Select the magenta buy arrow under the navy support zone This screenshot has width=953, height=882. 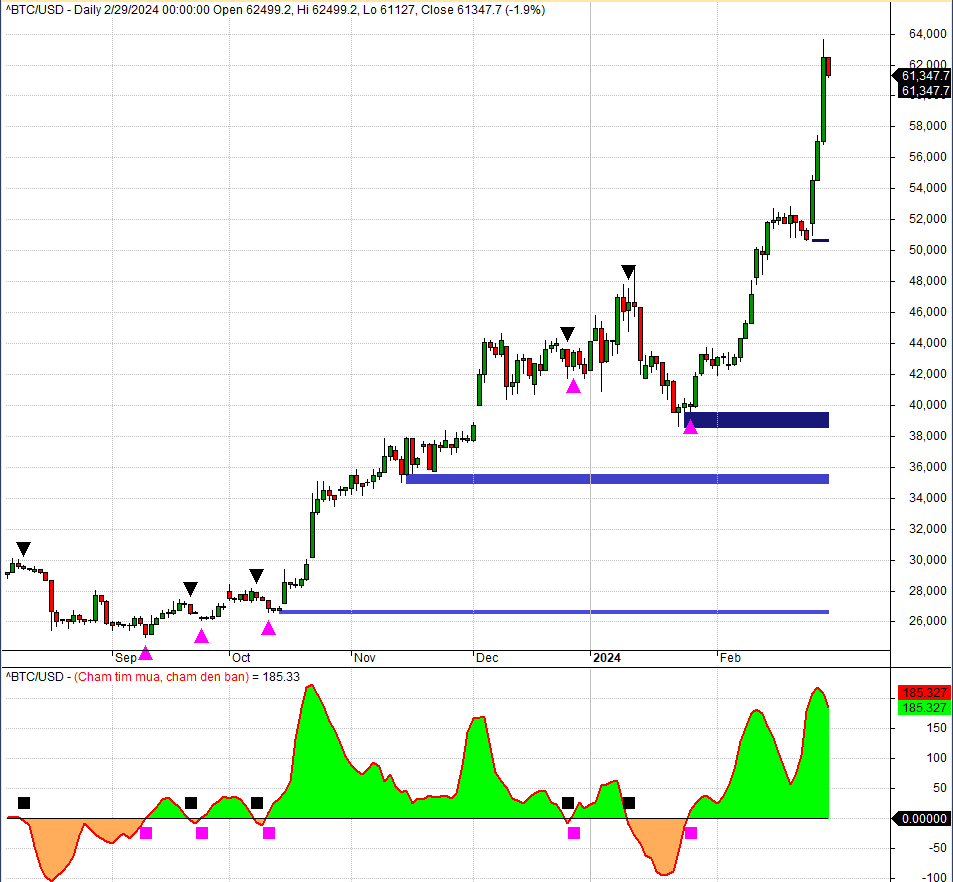click(690, 427)
